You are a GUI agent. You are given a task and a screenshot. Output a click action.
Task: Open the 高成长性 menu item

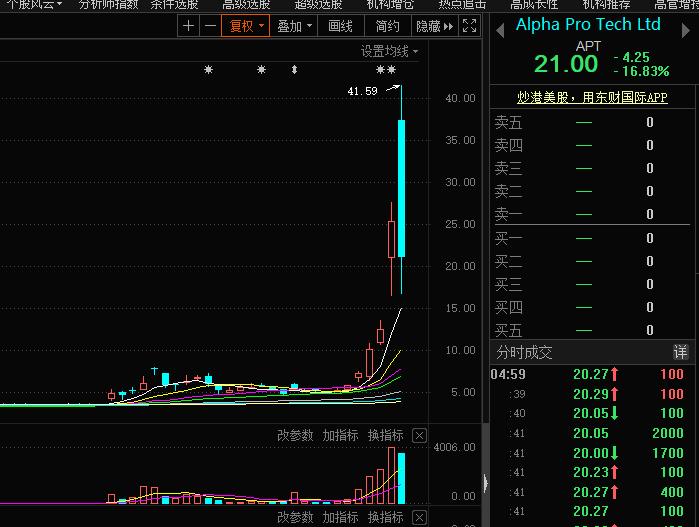(534, 4)
